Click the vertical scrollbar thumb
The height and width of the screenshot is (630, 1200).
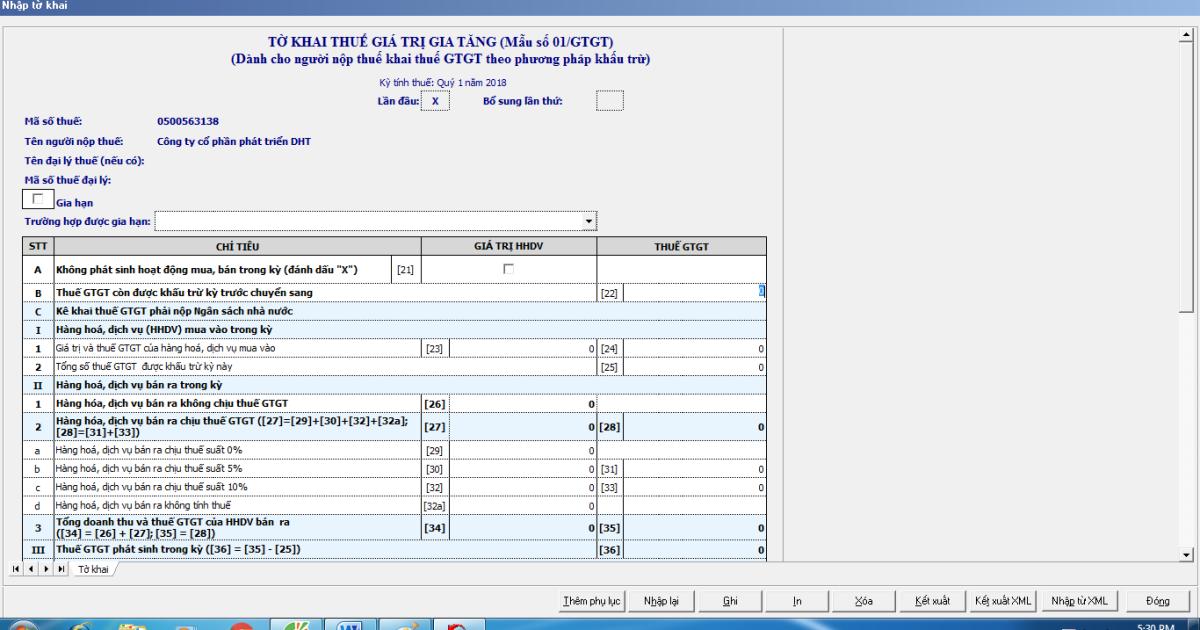pos(1186,178)
